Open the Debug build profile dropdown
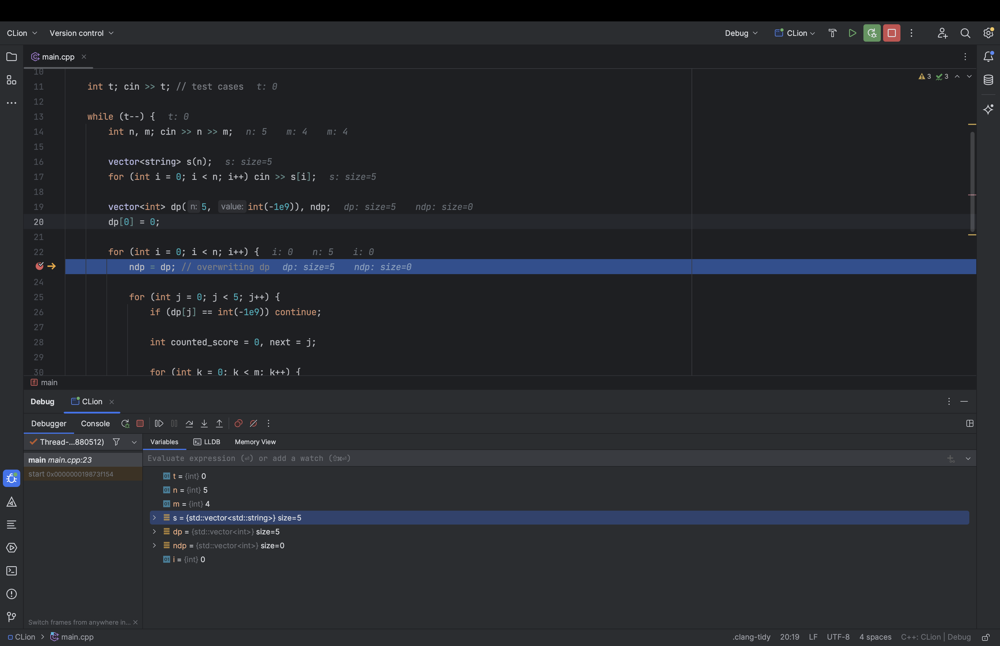The height and width of the screenshot is (646, 1000). click(741, 33)
